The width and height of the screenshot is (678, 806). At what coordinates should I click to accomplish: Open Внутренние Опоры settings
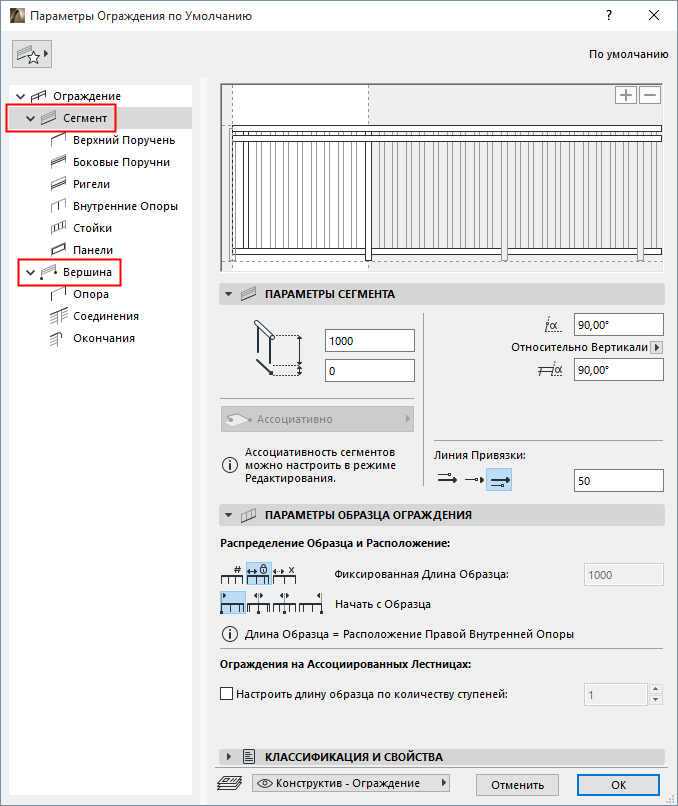pyautogui.click(x=125, y=206)
